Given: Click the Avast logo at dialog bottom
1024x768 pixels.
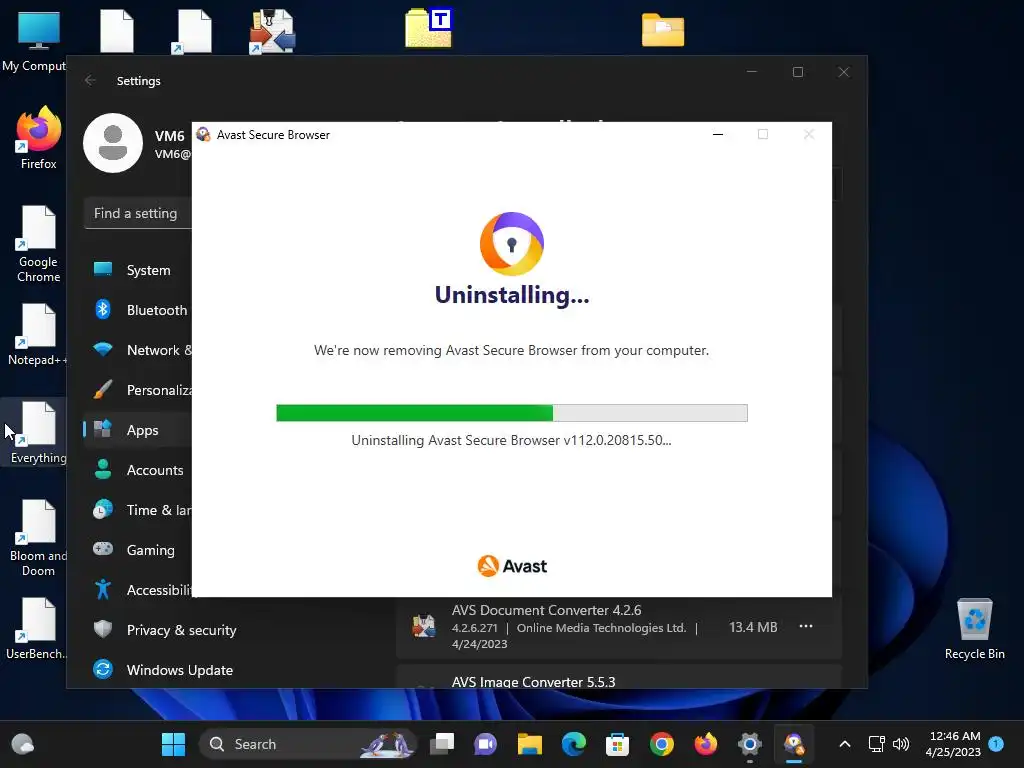Looking at the screenshot, I should (x=512, y=566).
